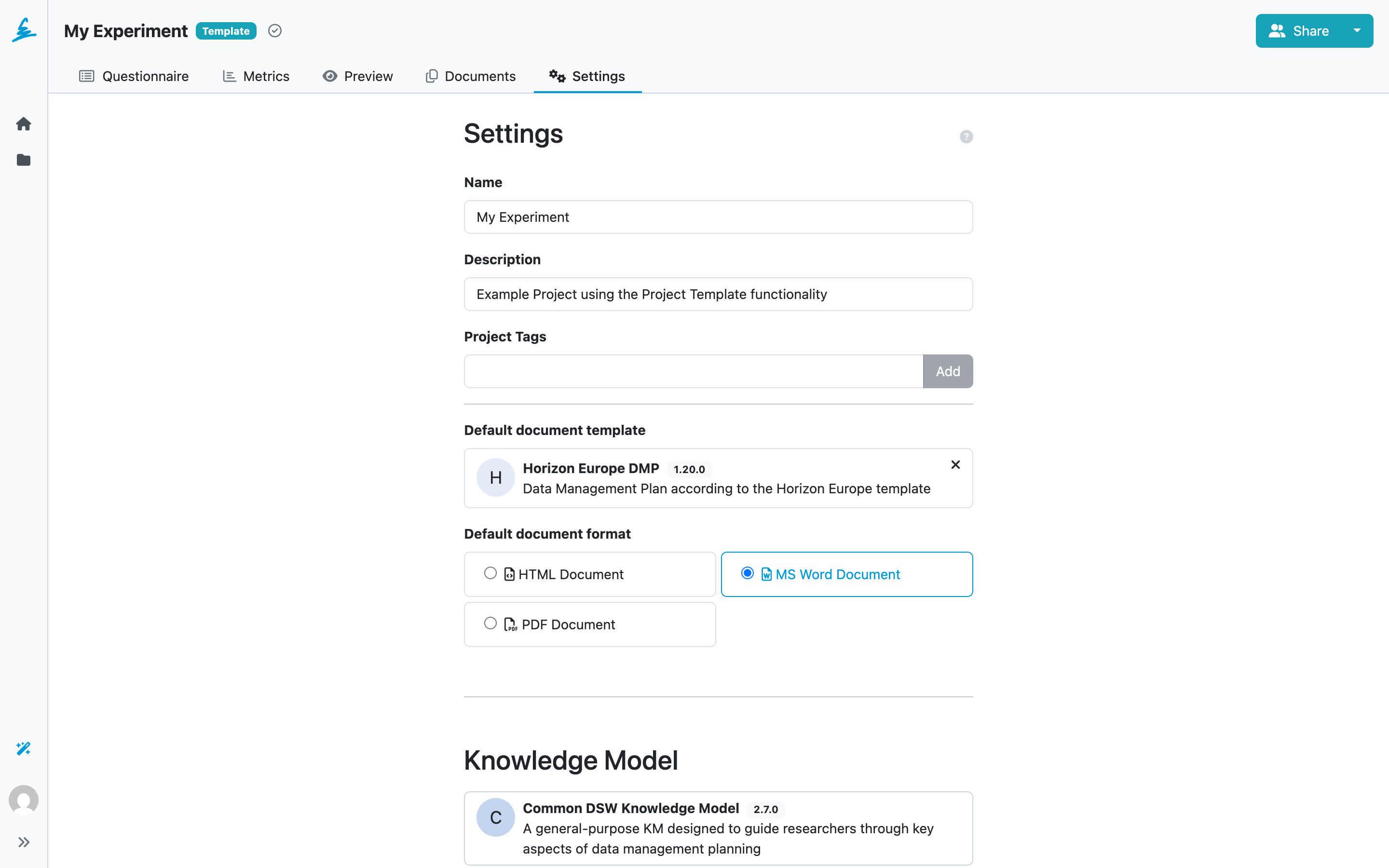Select MS Word Document format radio
1389x868 pixels.
[x=747, y=573]
